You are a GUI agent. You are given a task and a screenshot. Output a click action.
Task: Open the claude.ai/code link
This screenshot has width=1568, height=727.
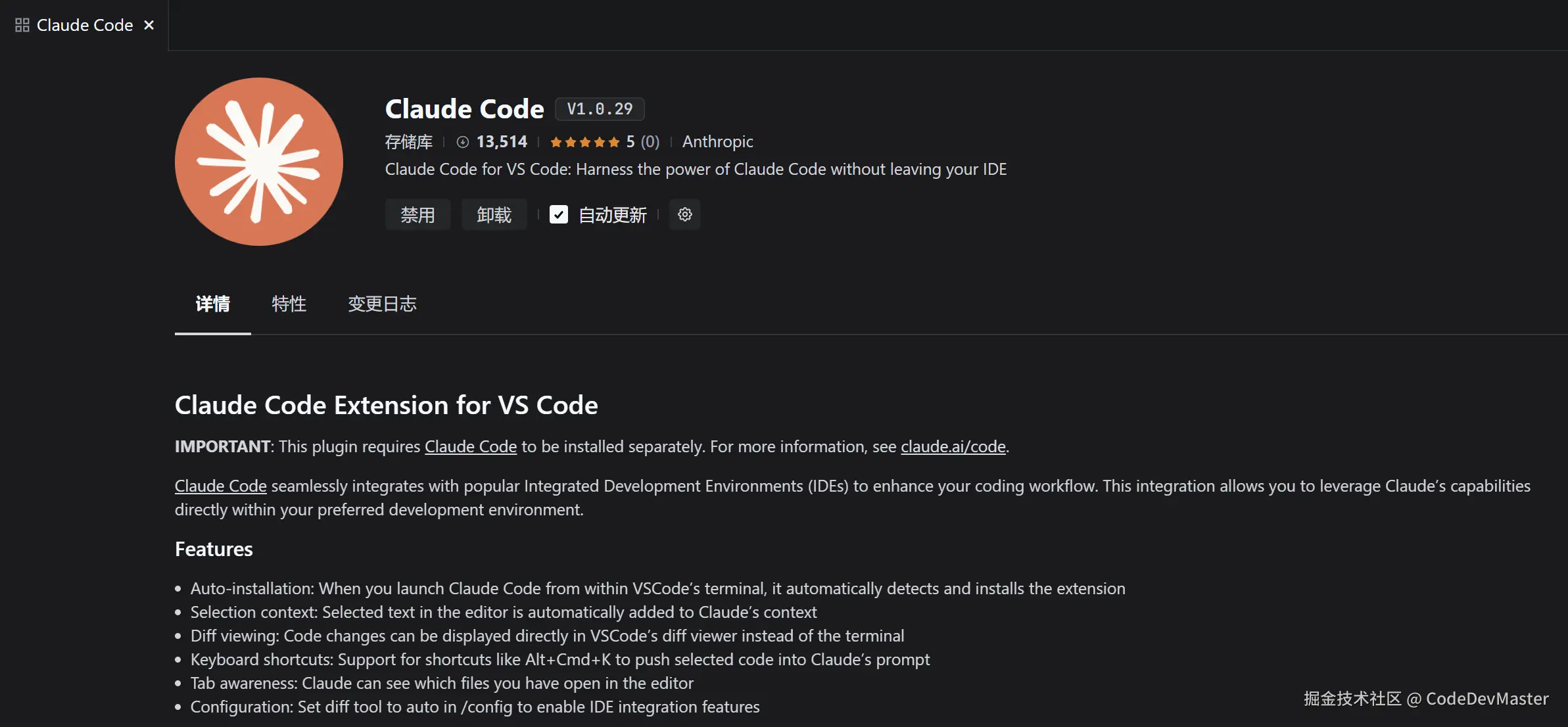[953, 447]
